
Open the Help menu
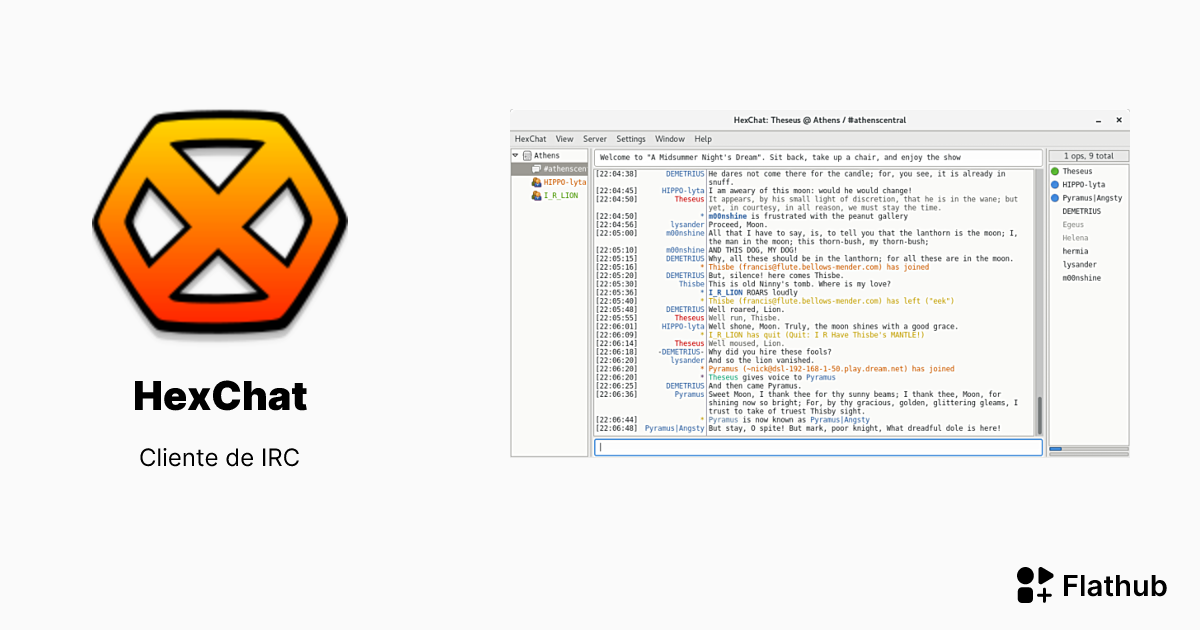coord(703,139)
